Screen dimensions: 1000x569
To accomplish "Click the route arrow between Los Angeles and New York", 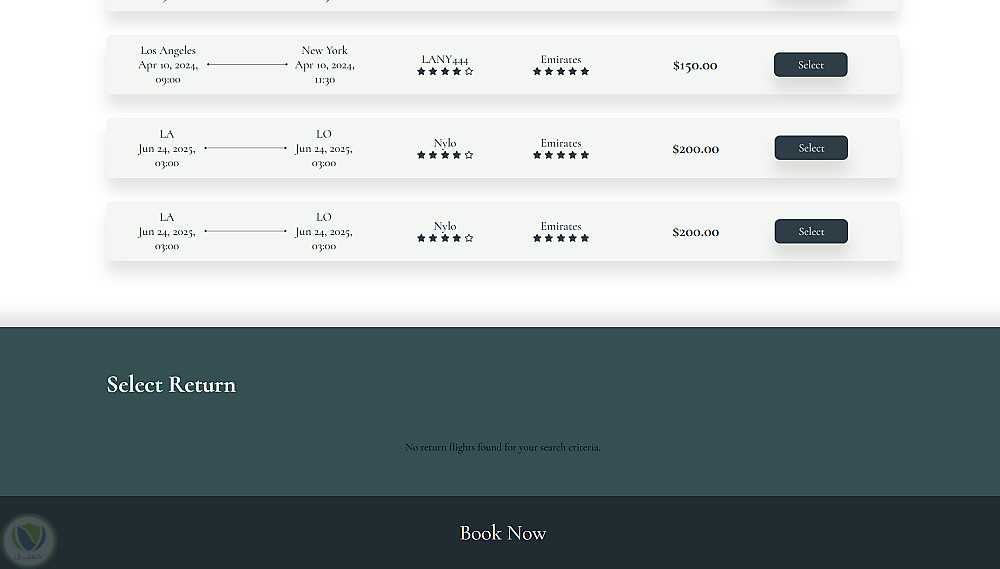I will pos(247,65).
